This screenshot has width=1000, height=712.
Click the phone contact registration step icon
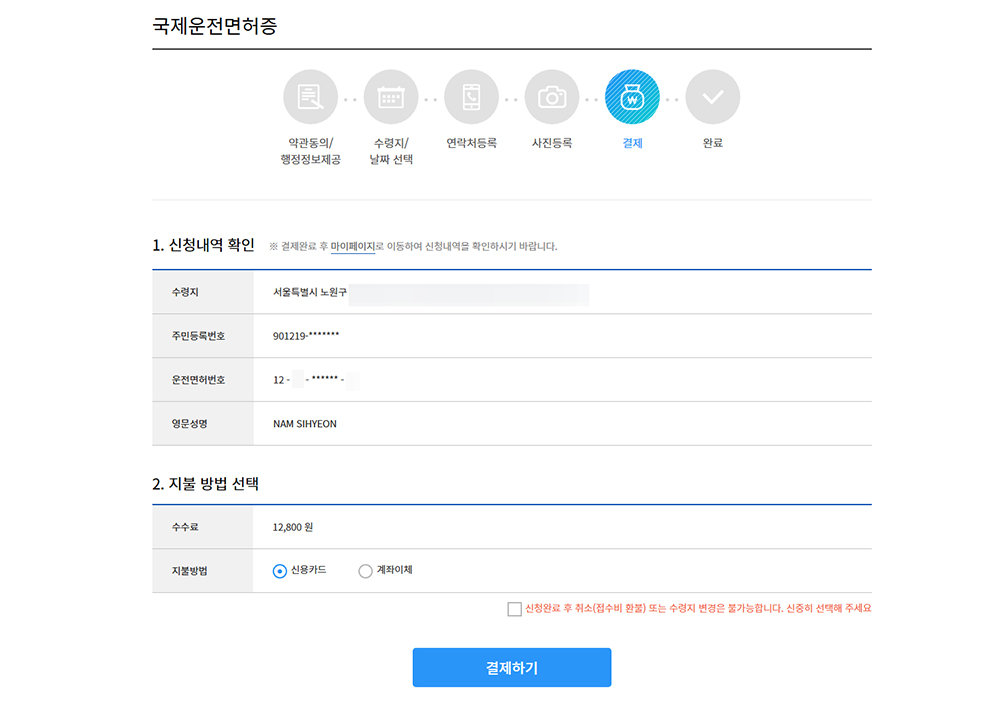coord(471,97)
